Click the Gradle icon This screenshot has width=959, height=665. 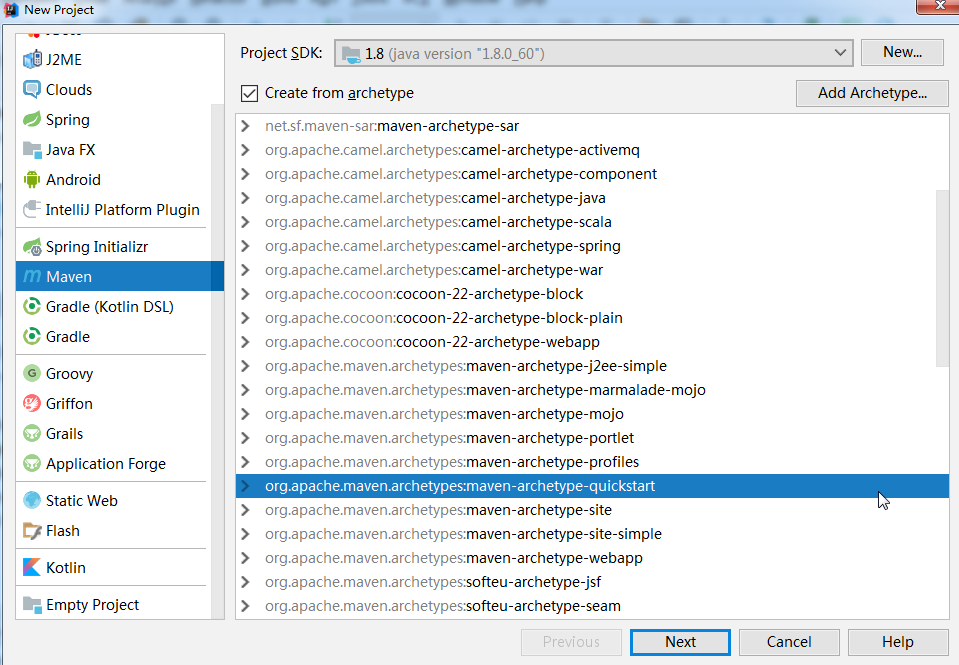pos(32,336)
